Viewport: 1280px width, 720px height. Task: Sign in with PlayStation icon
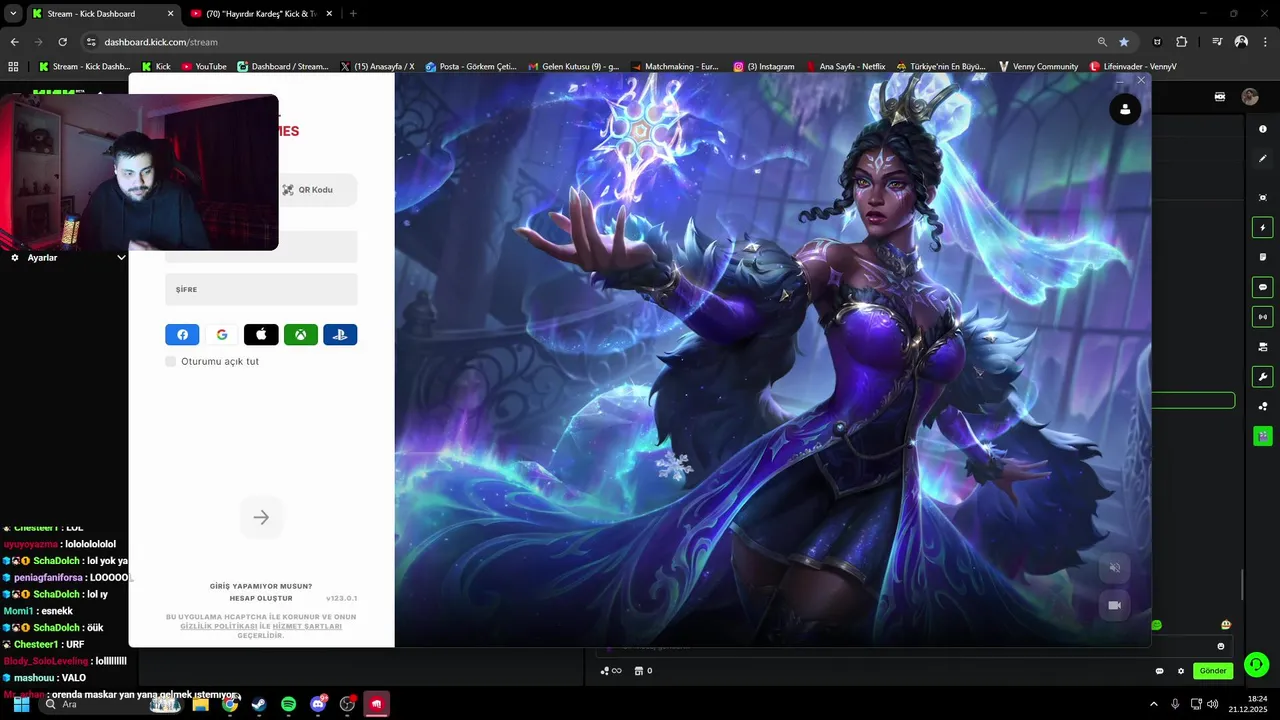[340, 335]
